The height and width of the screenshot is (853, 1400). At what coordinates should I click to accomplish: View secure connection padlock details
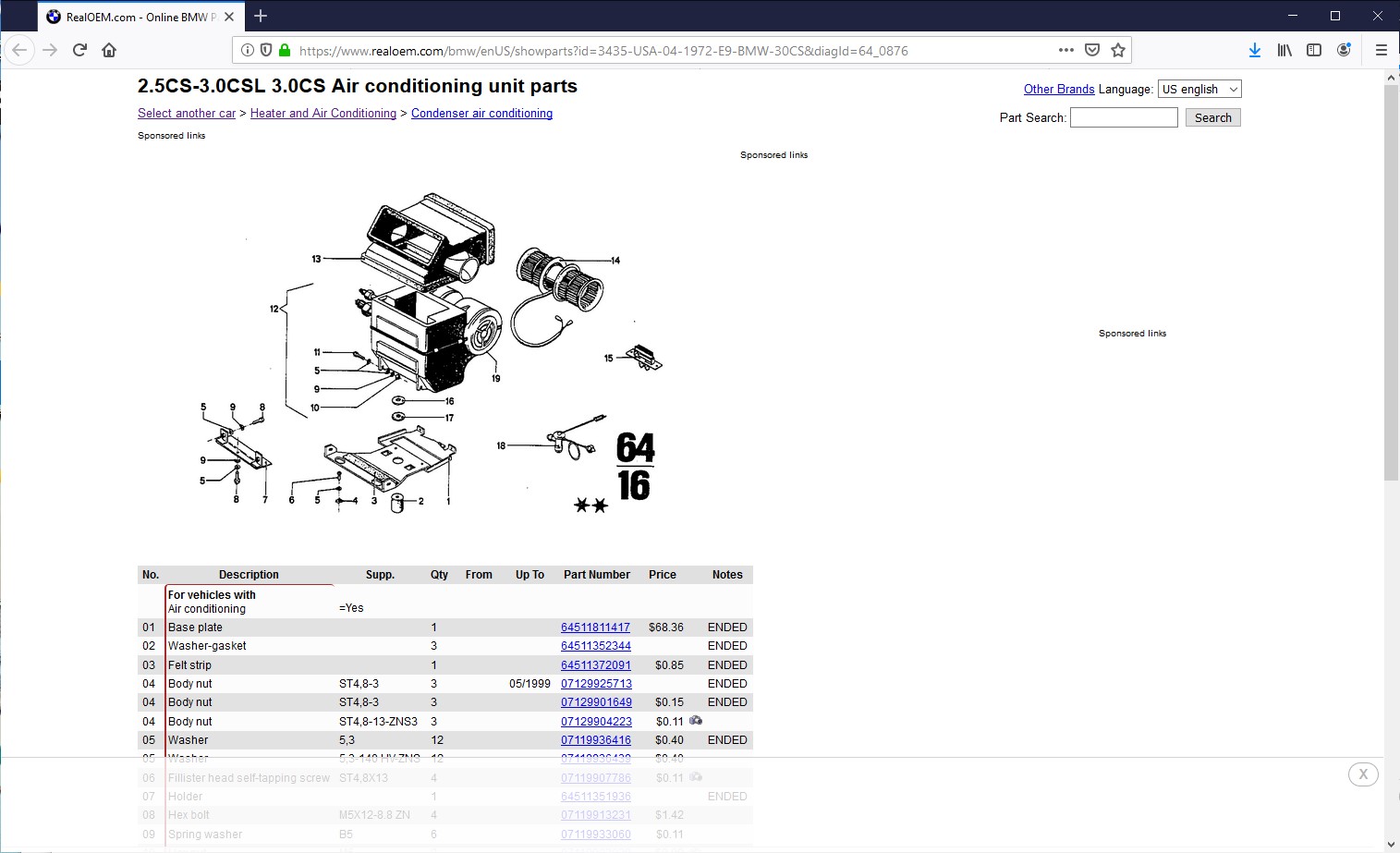click(285, 50)
